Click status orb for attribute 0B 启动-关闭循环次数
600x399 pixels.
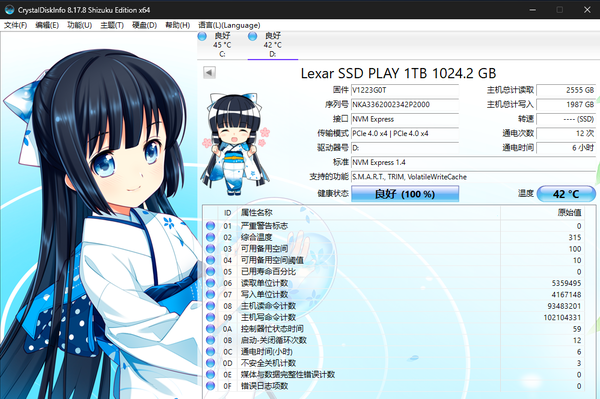pos(210,340)
